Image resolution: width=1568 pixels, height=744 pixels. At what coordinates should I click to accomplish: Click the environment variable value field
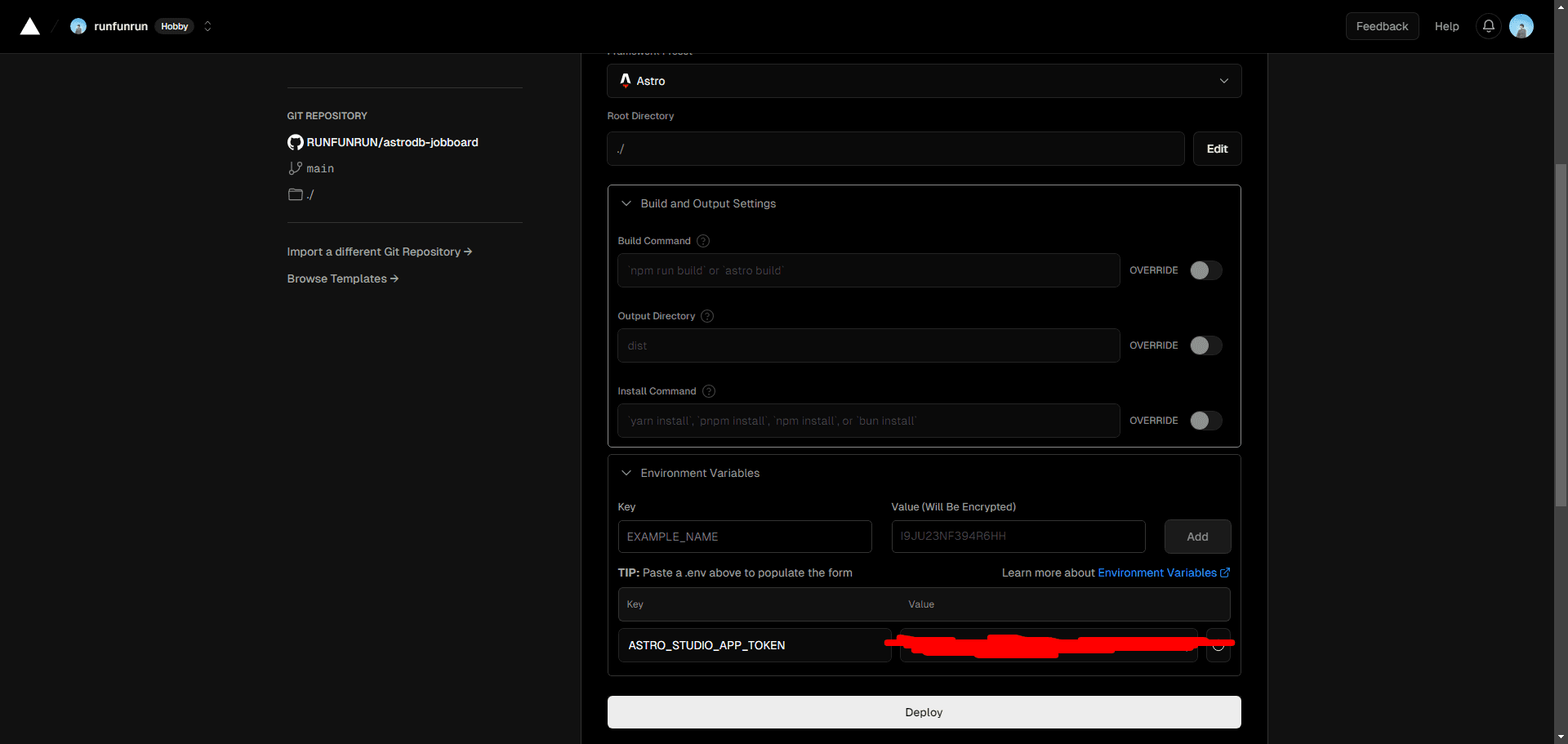1018,537
